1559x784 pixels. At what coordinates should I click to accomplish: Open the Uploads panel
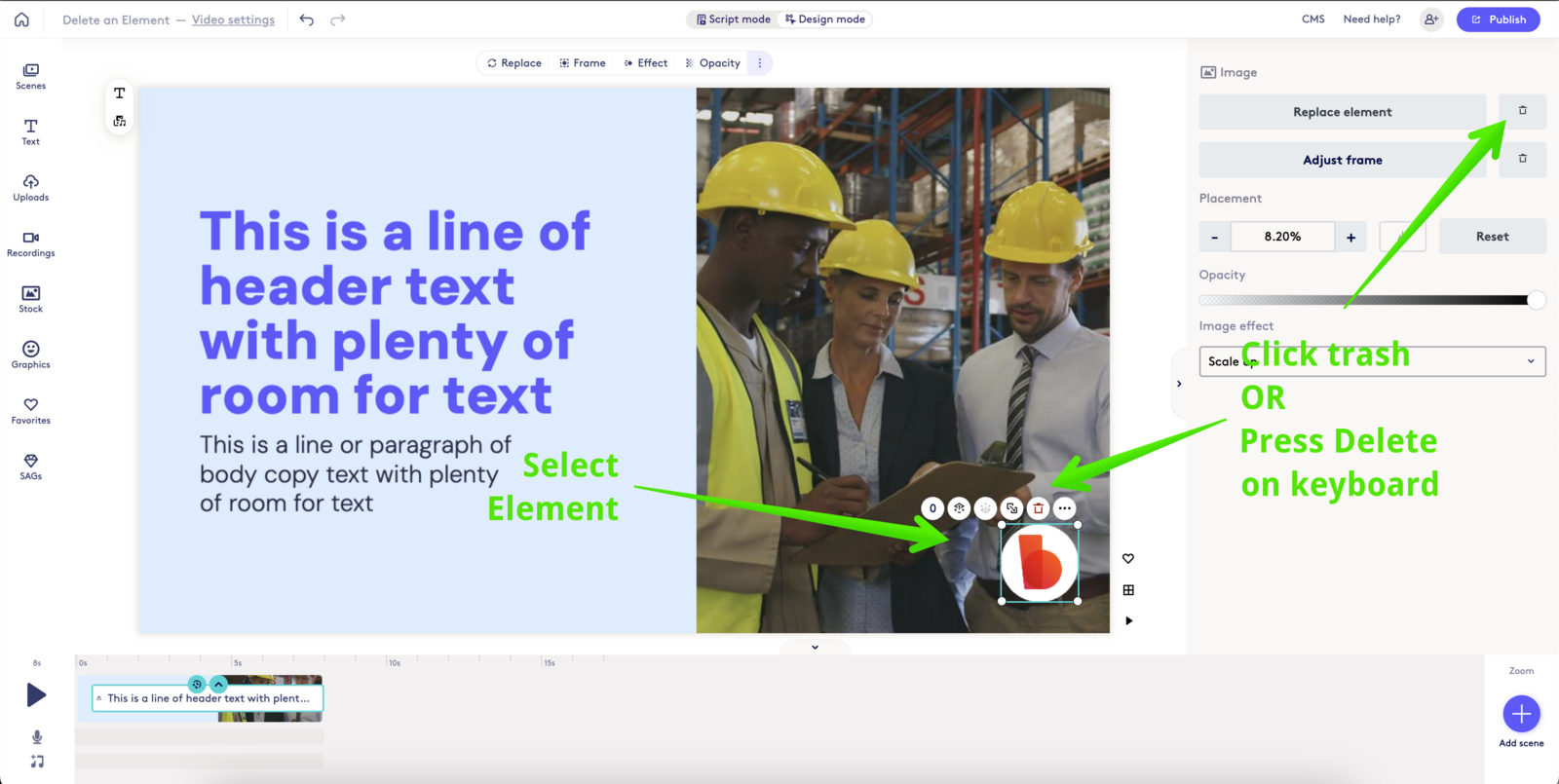coord(30,188)
